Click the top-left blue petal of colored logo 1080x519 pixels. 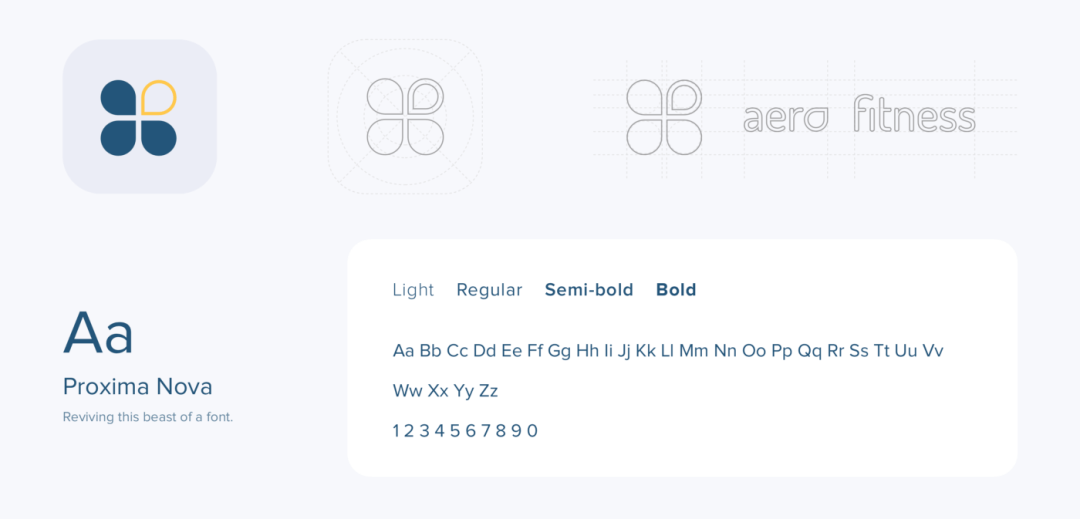(x=119, y=97)
